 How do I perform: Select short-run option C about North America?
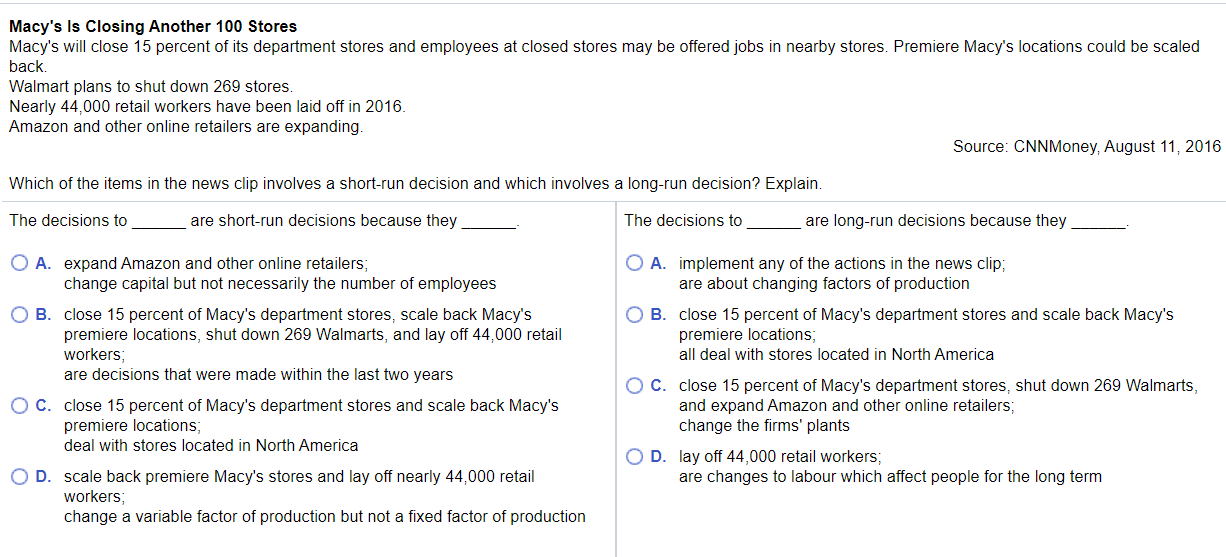(20, 406)
